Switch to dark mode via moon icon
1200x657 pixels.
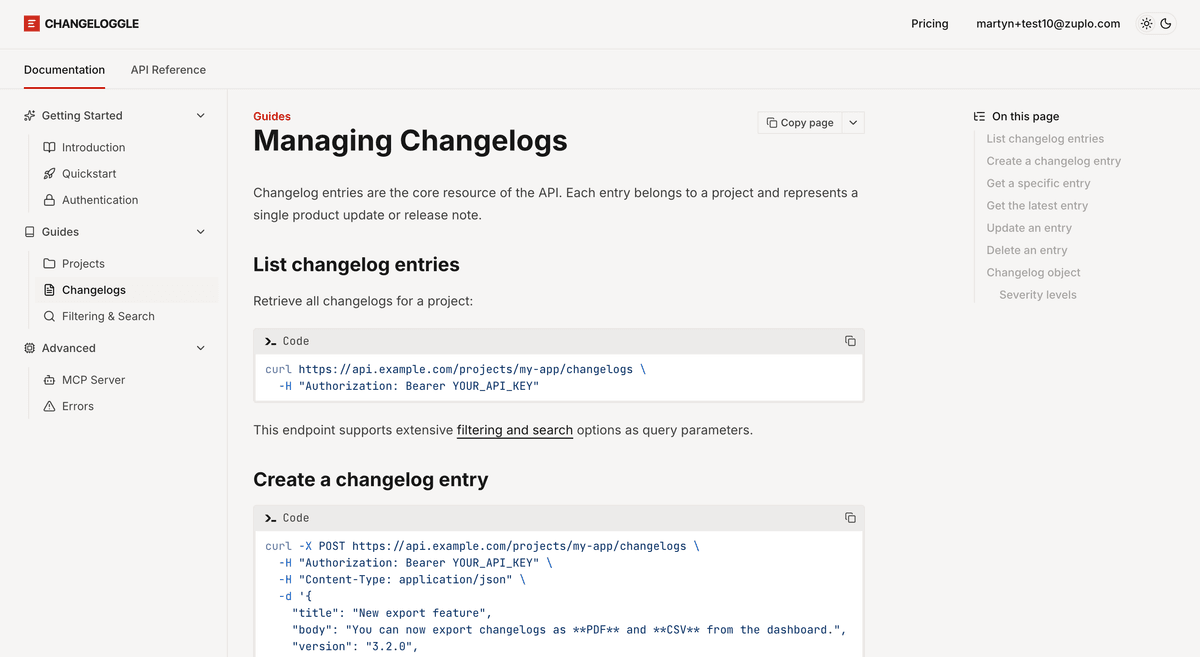(1165, 23)
